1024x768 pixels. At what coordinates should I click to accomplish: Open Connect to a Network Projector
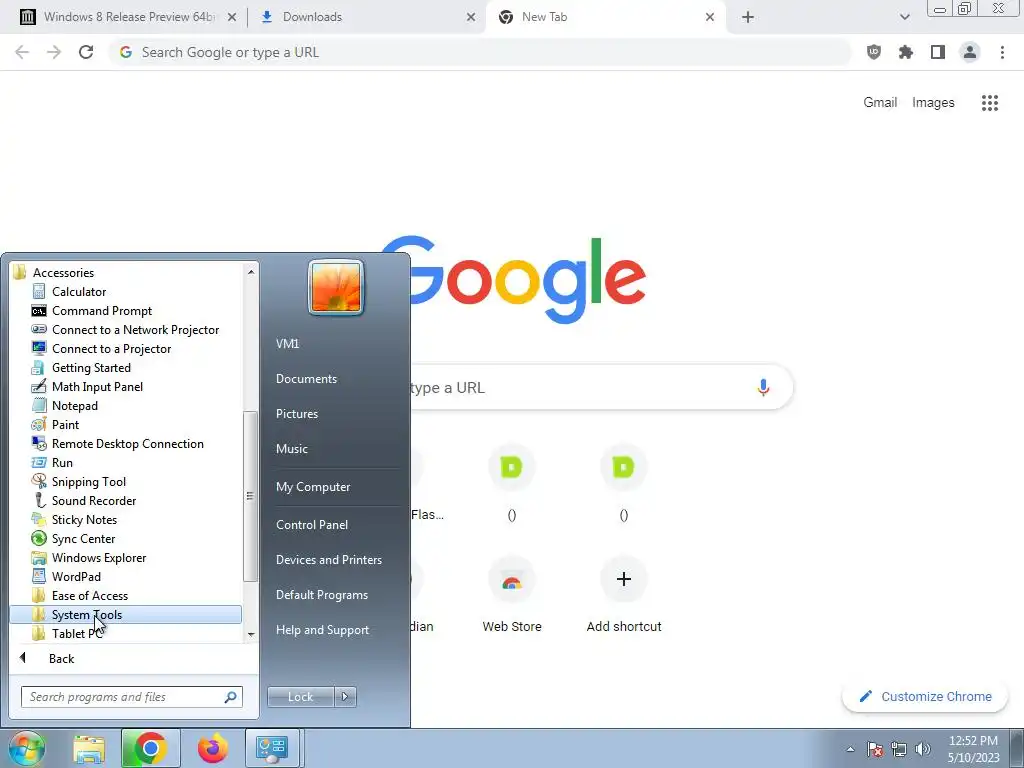coord(135,330)
